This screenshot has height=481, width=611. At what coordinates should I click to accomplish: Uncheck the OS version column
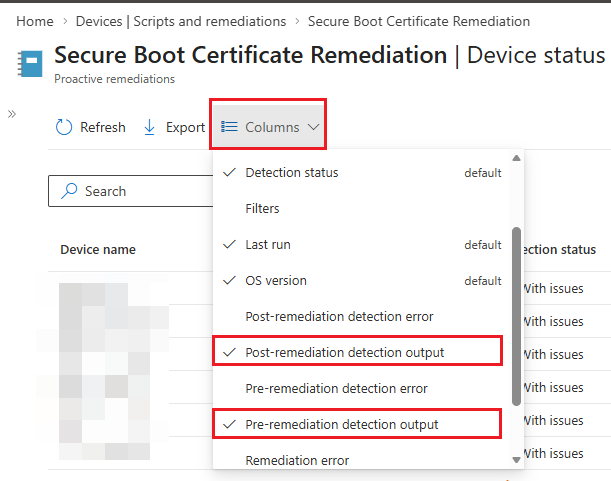[275, 281]
